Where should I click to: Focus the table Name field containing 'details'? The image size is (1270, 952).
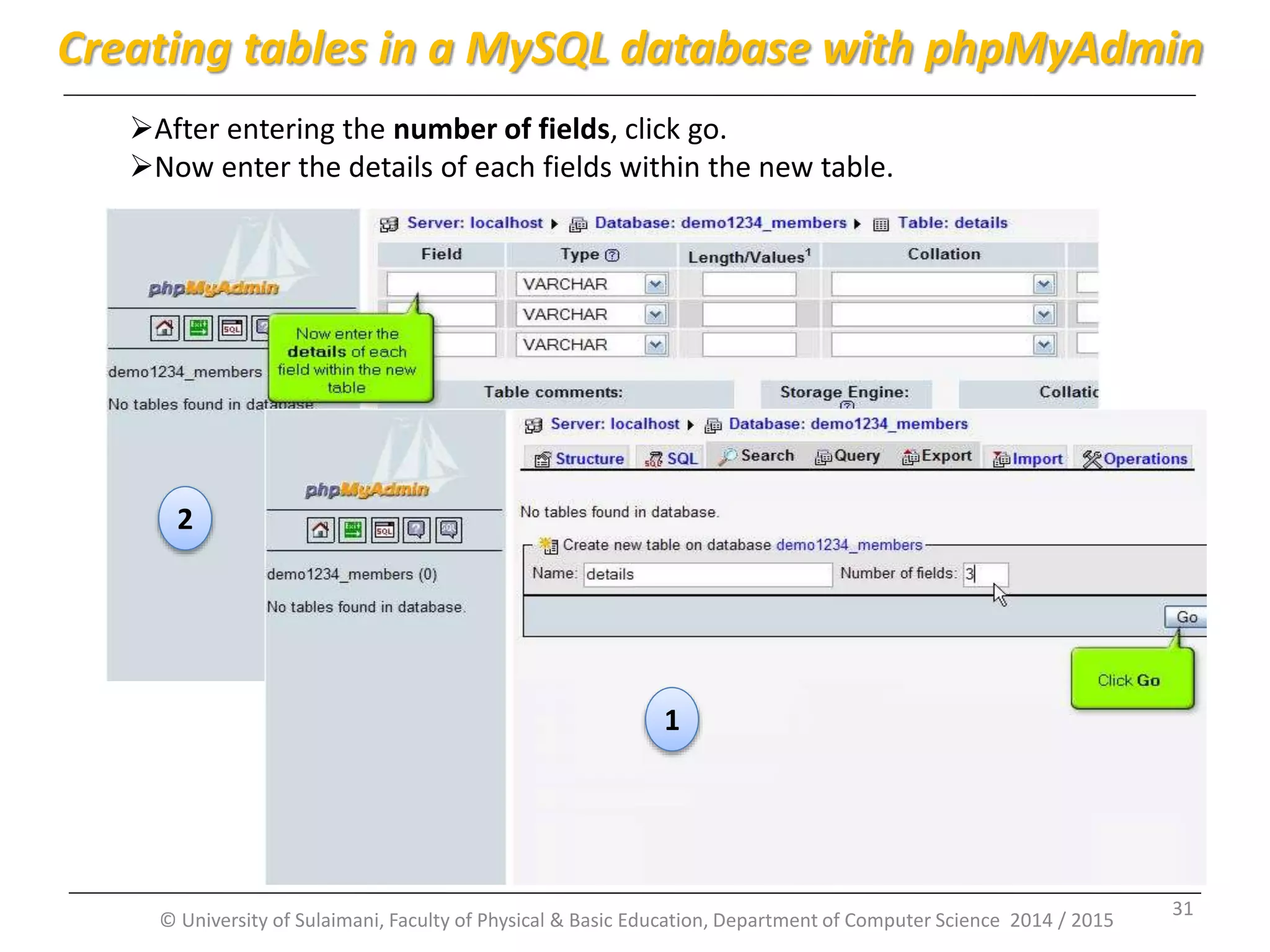coord(708,575)
